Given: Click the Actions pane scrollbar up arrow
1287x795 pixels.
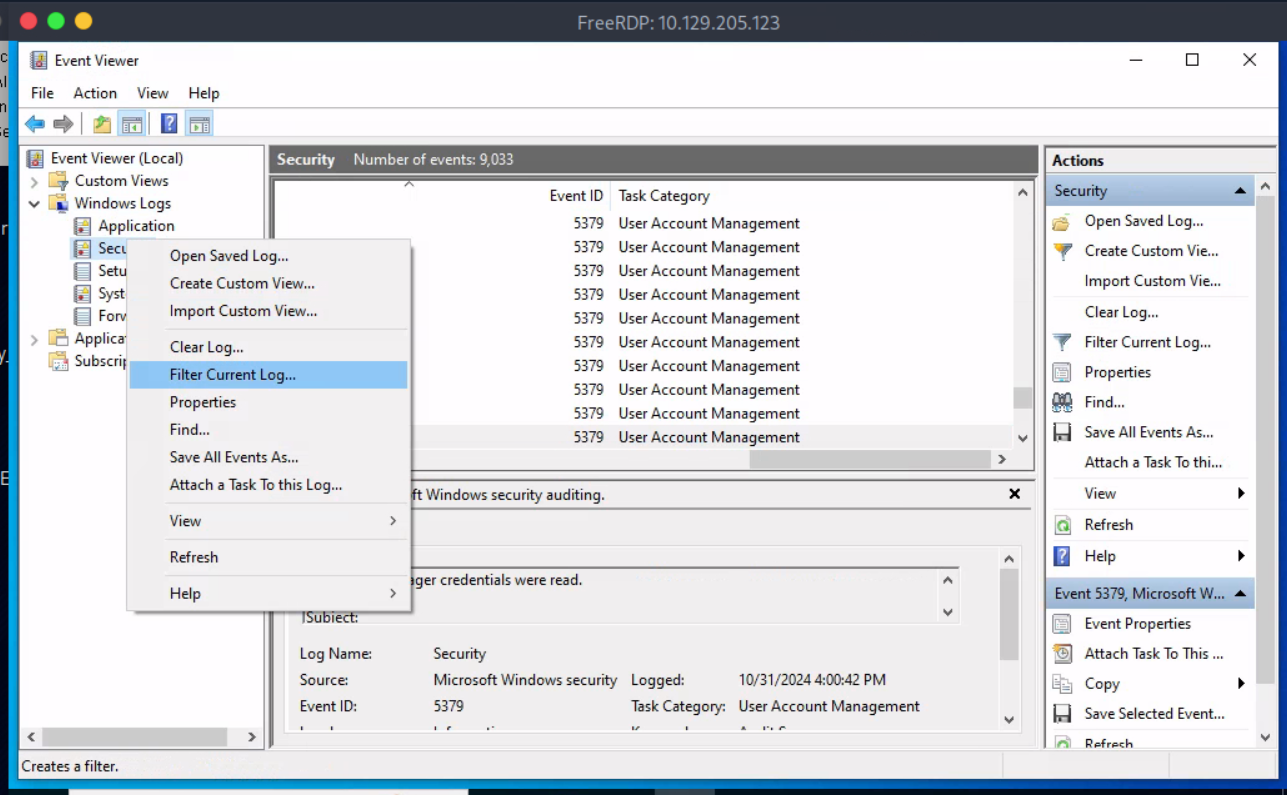Looking at the screenshot, I should pos(1265,187).
